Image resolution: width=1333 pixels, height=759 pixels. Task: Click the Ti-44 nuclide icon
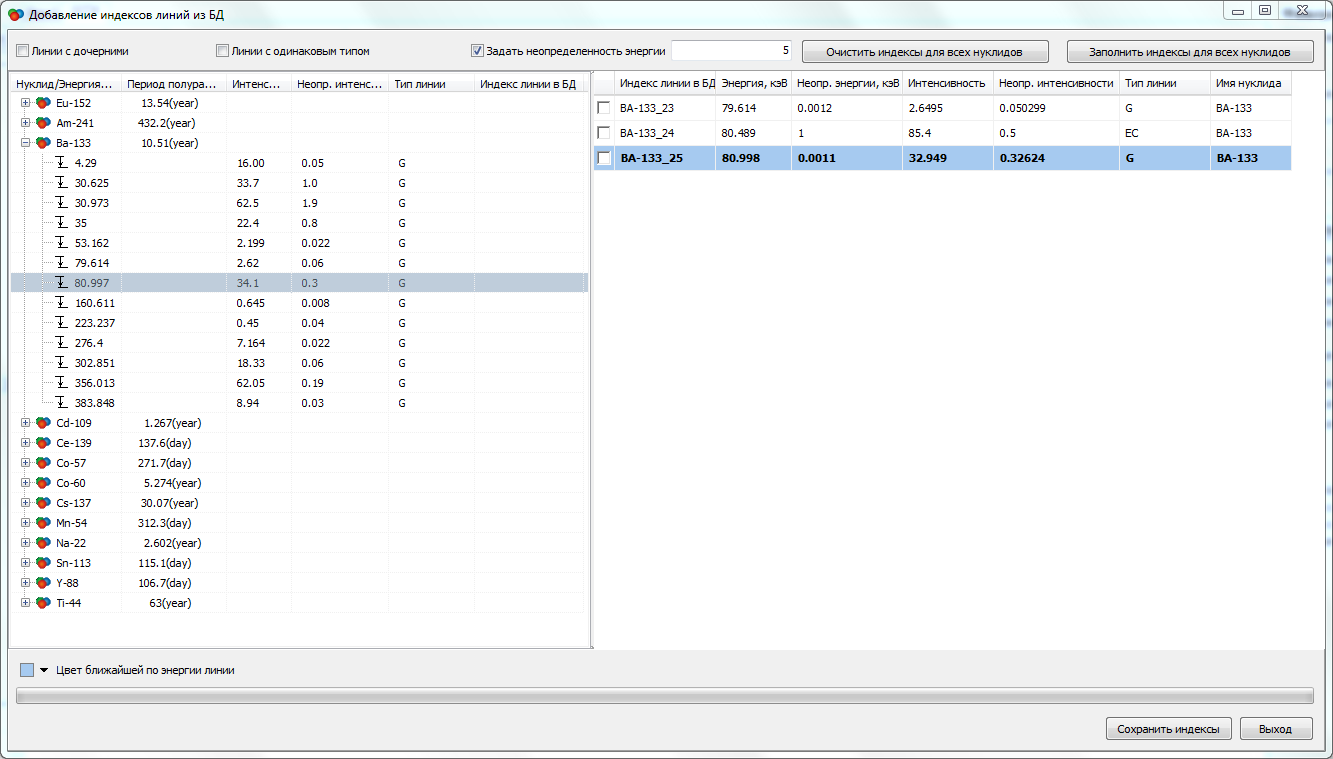tap(43, 603)
